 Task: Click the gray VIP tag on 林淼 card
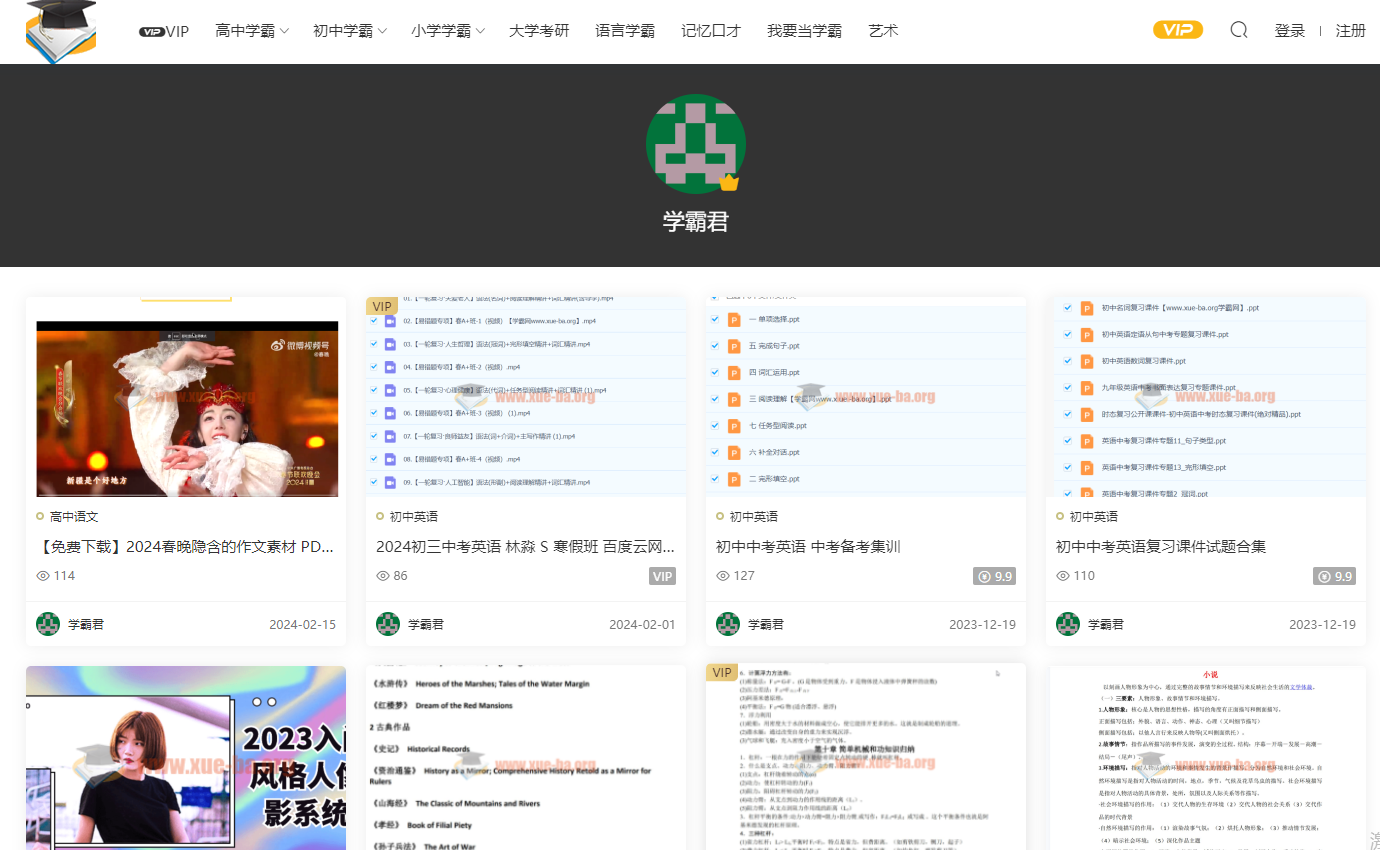662,576
